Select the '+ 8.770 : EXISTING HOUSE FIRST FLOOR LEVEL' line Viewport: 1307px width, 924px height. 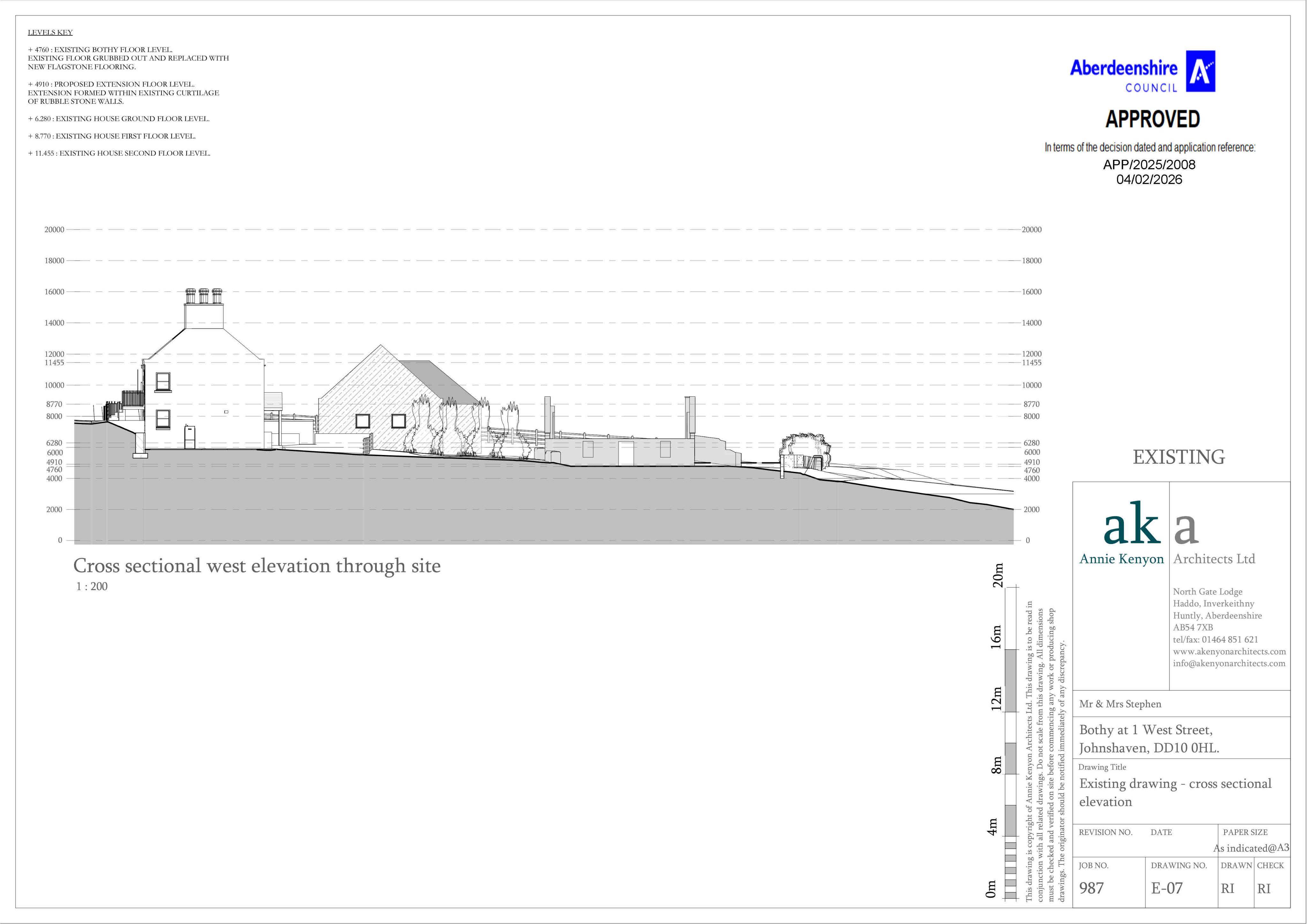112,136
